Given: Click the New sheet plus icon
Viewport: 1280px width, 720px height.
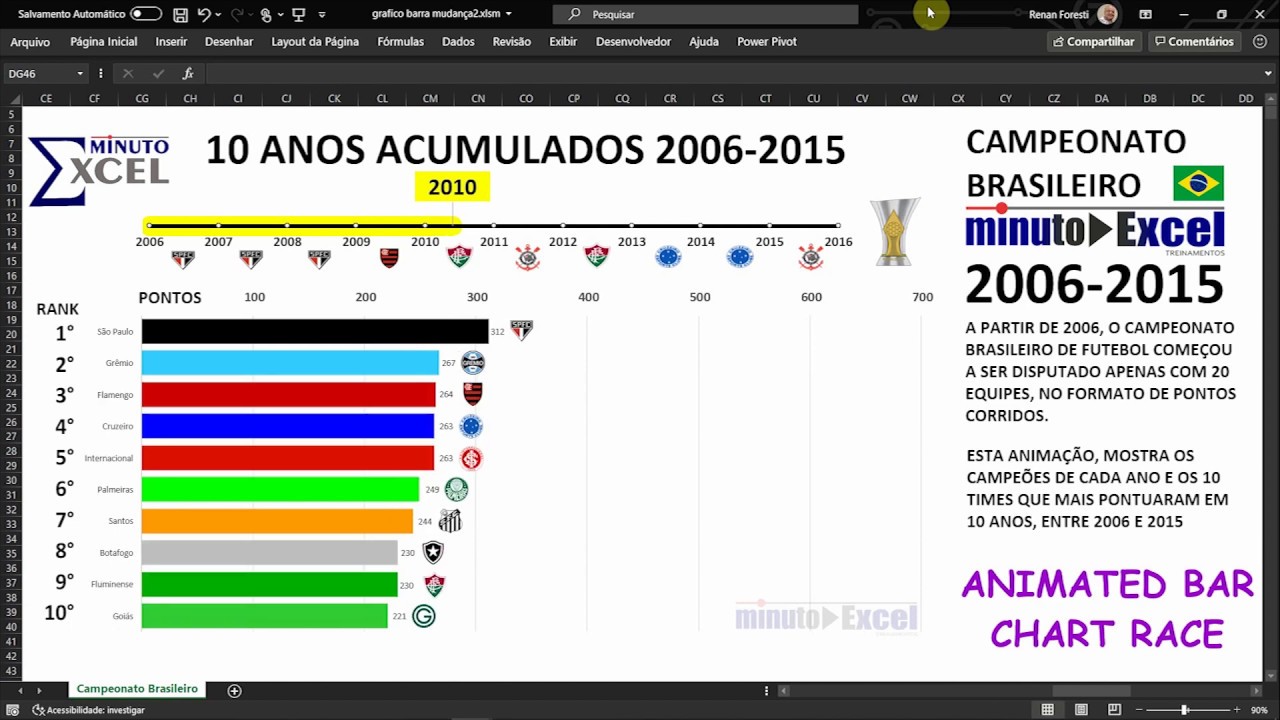Looking at the screenshot, I should [x=234, y=690].
